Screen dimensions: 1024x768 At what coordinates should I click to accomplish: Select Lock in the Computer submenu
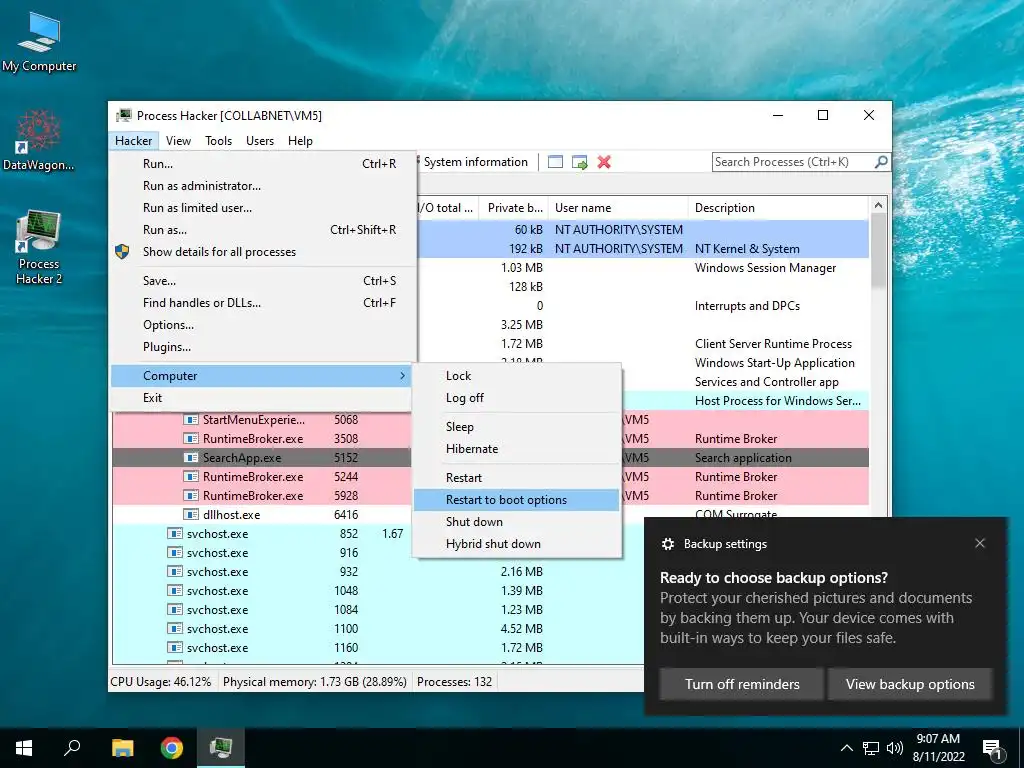517,376
